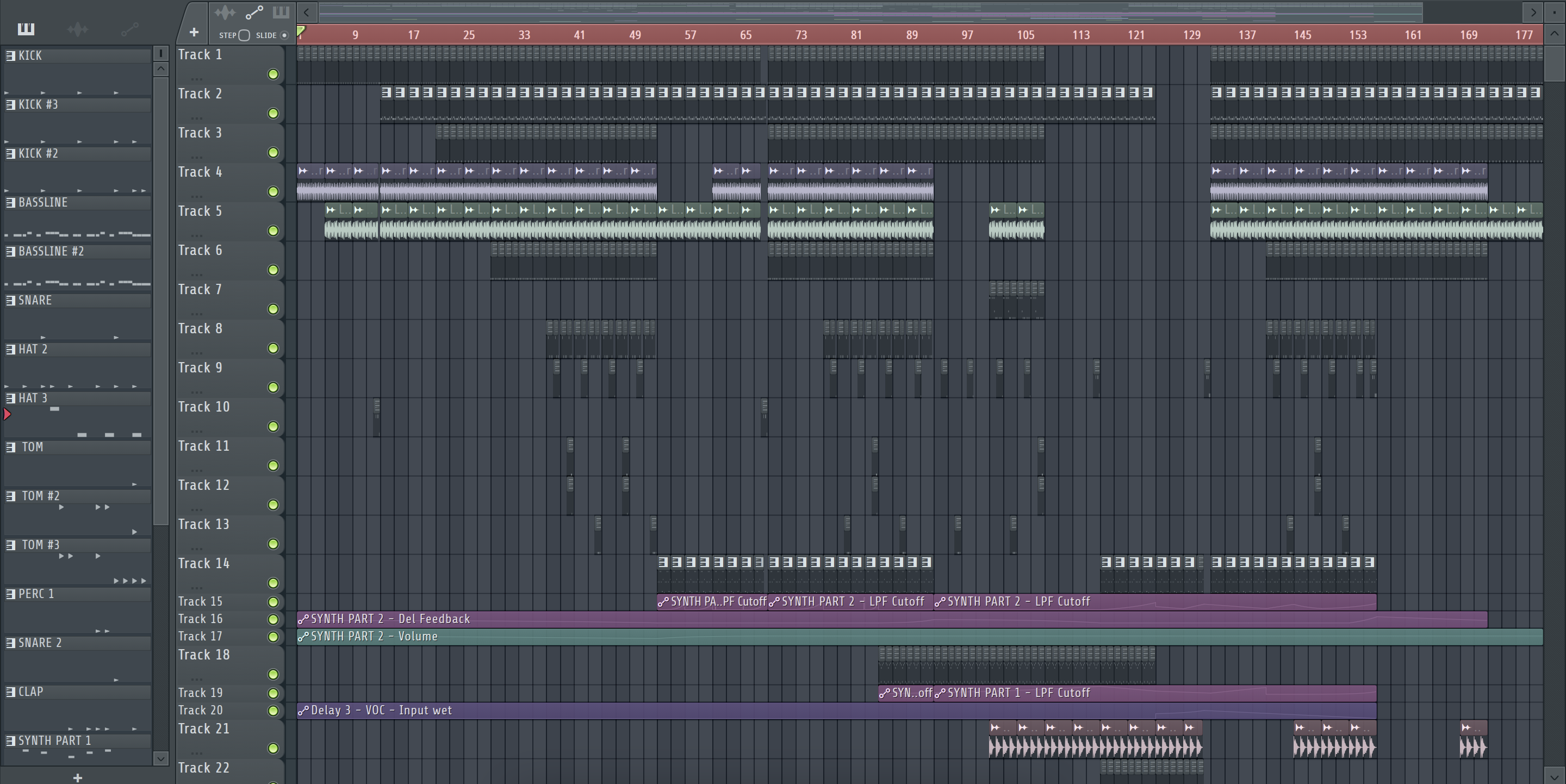Click the picker panel vertical scrollbar thumb
The image size is (1566, 784).
[160, 300]
